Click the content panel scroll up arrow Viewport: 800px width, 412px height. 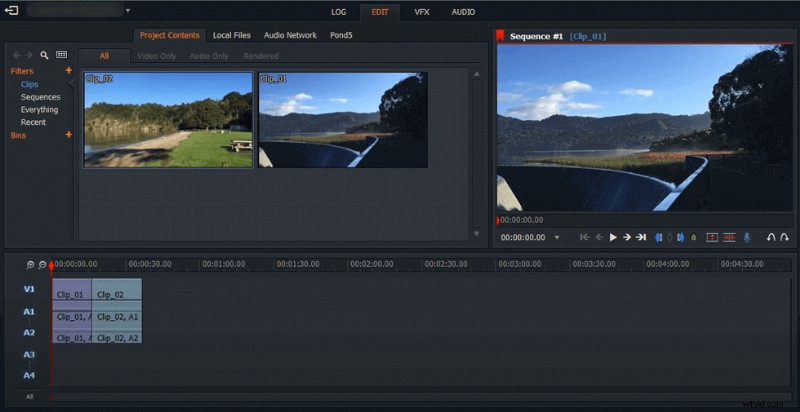pyautogui.click(x=477, y=74)
